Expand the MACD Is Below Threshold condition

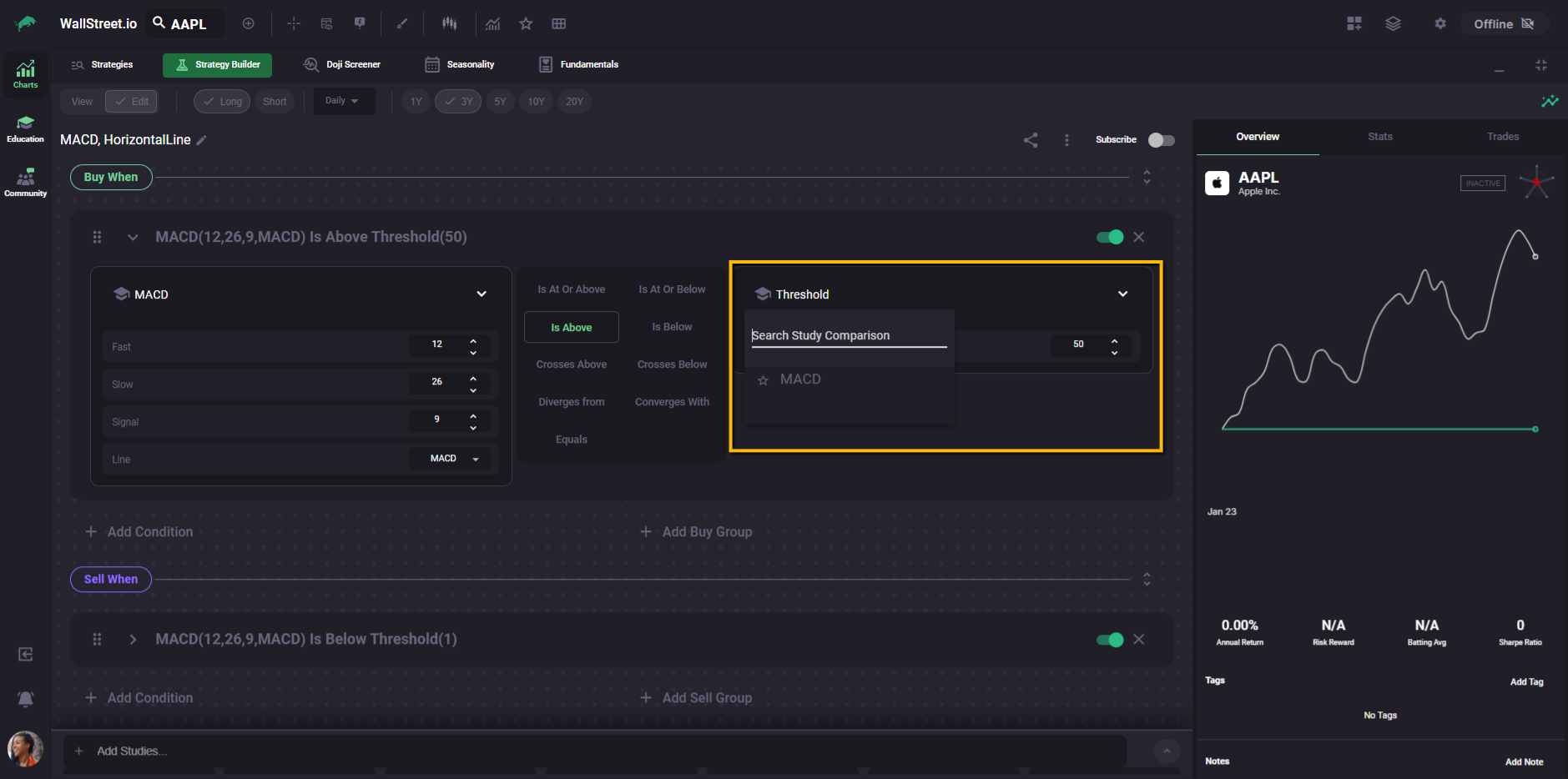[x=133, y=640]
